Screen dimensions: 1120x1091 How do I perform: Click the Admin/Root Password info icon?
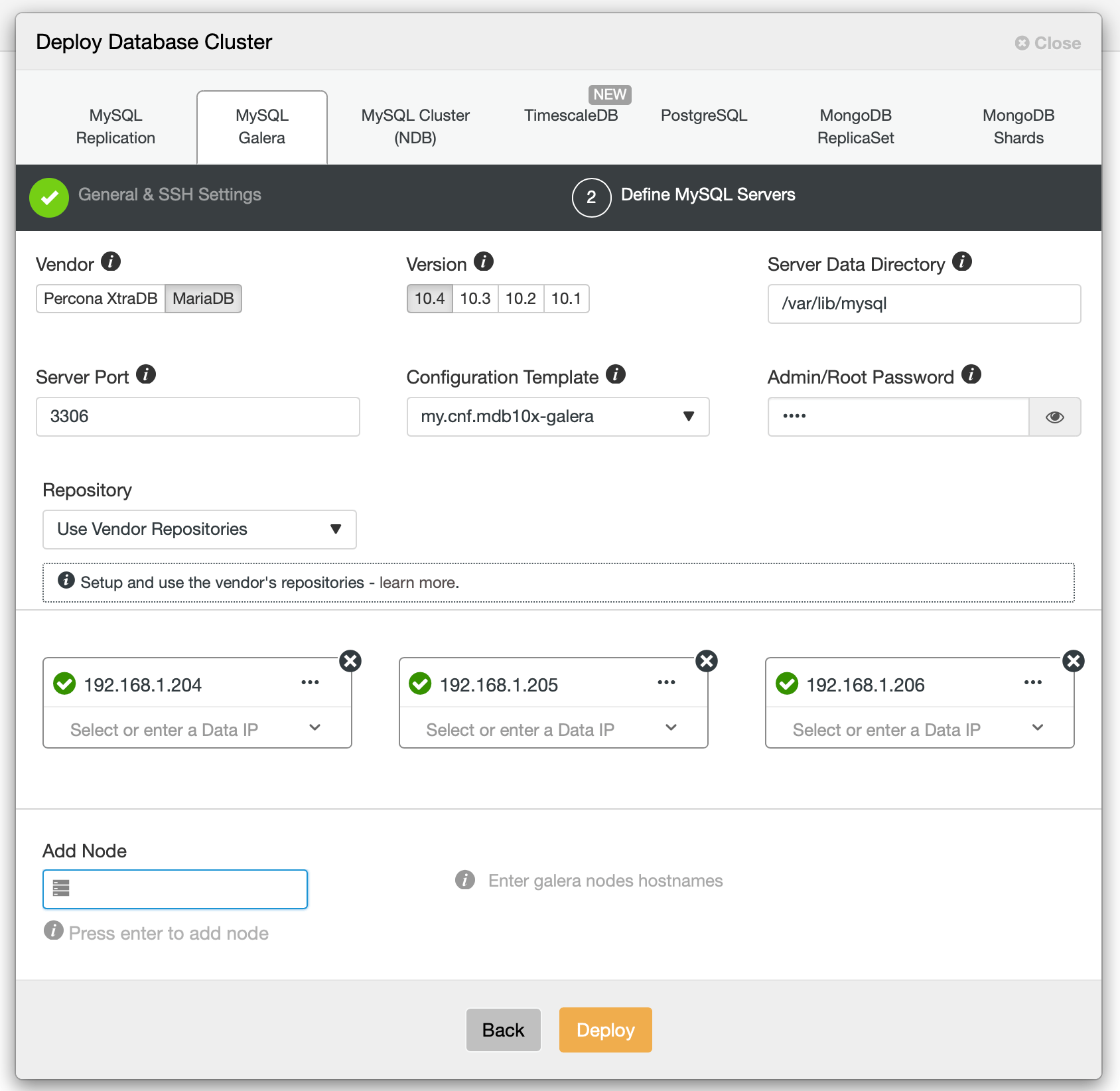coord(972,374)
